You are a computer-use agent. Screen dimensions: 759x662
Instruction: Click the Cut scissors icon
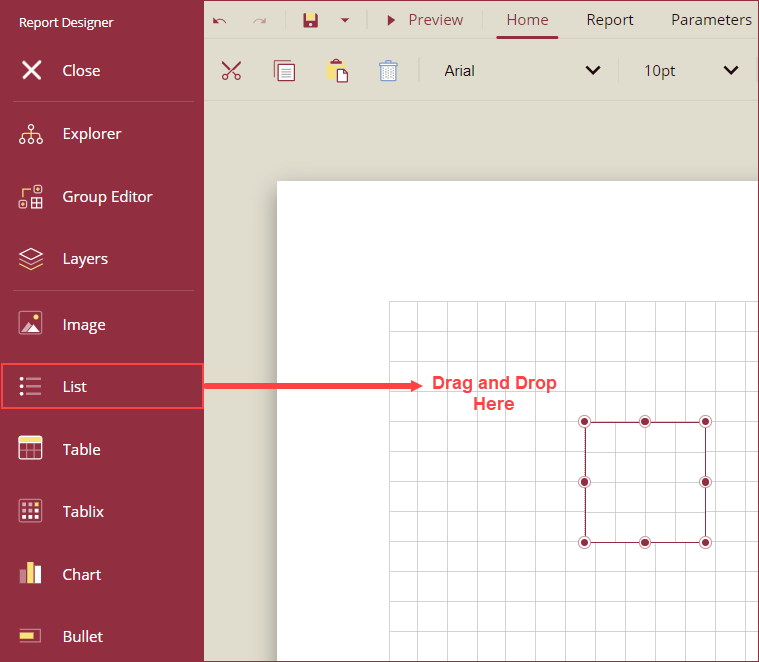(x=231, y=71)
